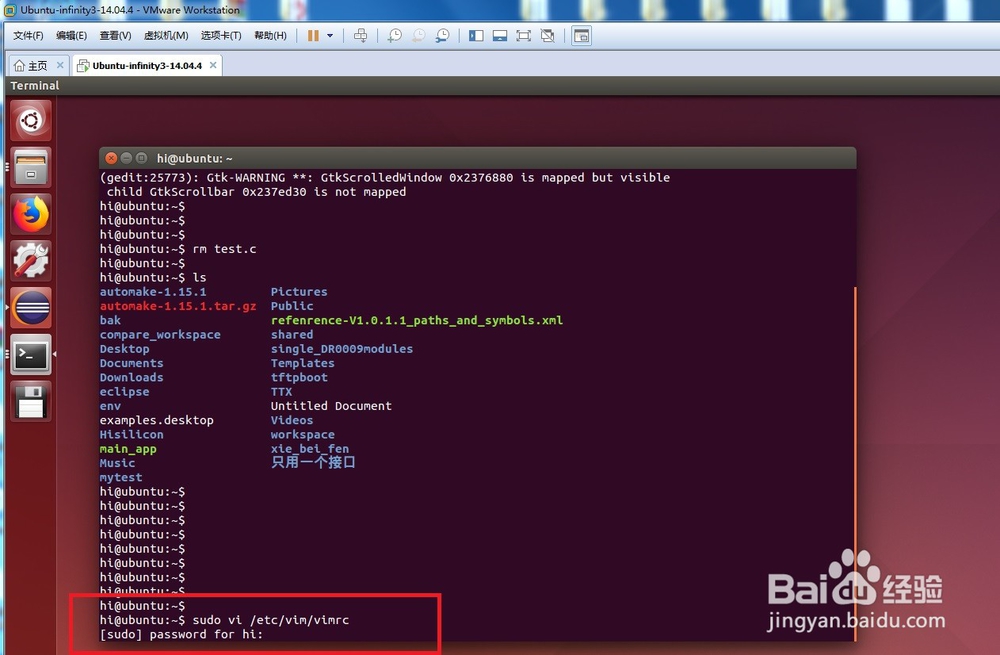Click the refenrence-V1.0.1.1_paths_and_symbols.xml file name

click(416, 320)
